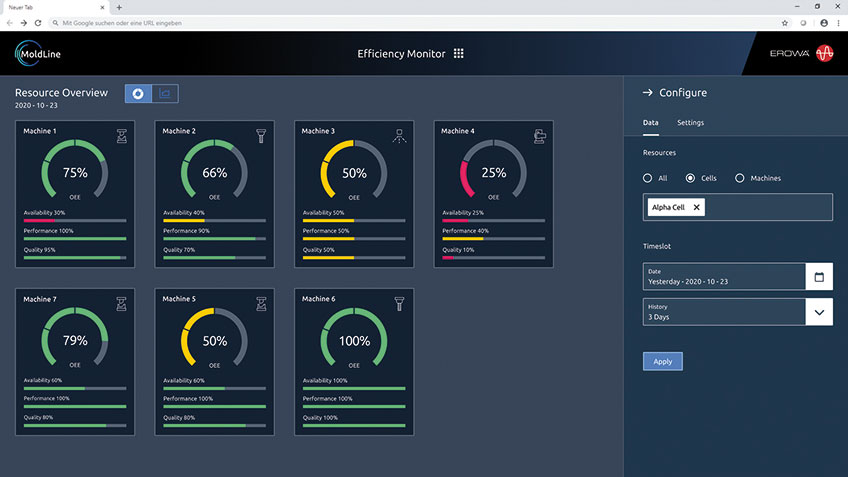Switch to gauge view in Resource Overview

138,93
